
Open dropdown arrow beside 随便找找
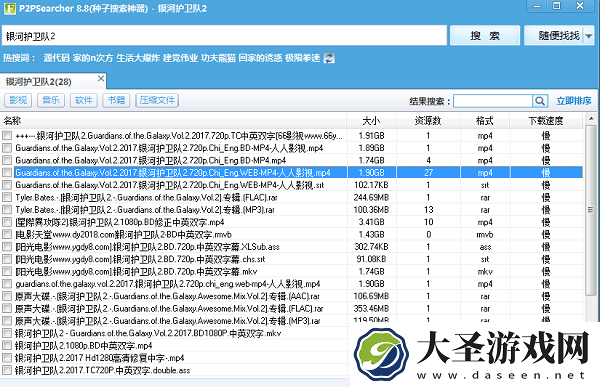click(x=589, y=36)
